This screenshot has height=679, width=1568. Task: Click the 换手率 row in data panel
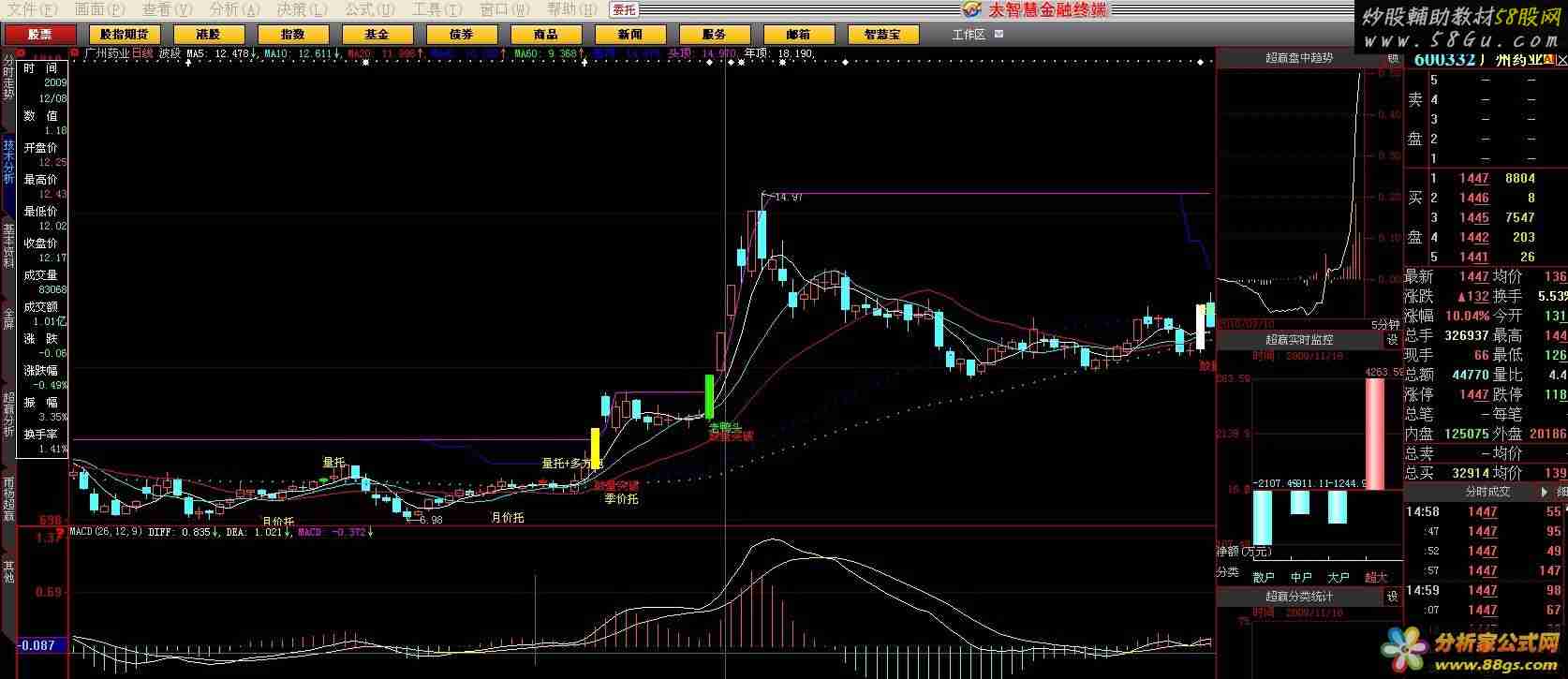tap(43, 441)
